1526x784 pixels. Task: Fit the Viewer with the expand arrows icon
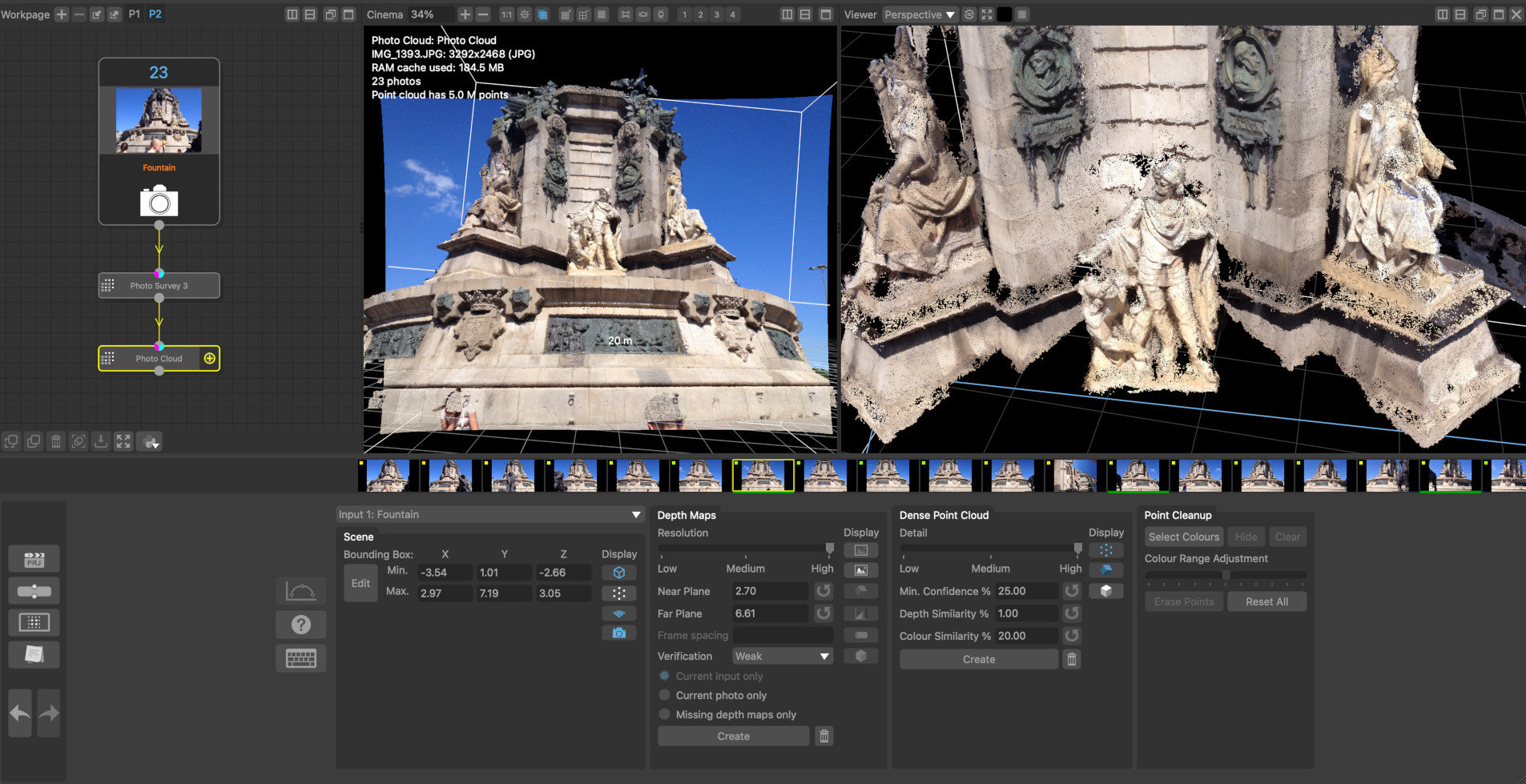coord(987,14)
